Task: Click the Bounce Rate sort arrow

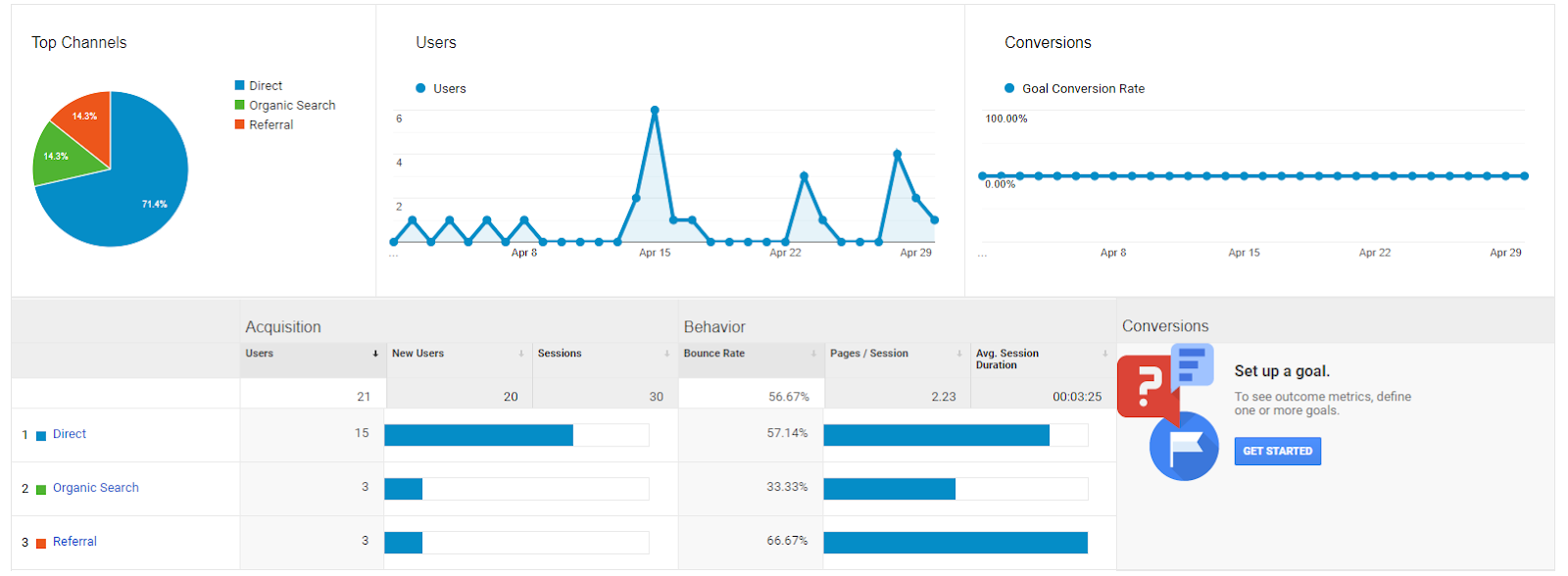Action: coord(813,354)
